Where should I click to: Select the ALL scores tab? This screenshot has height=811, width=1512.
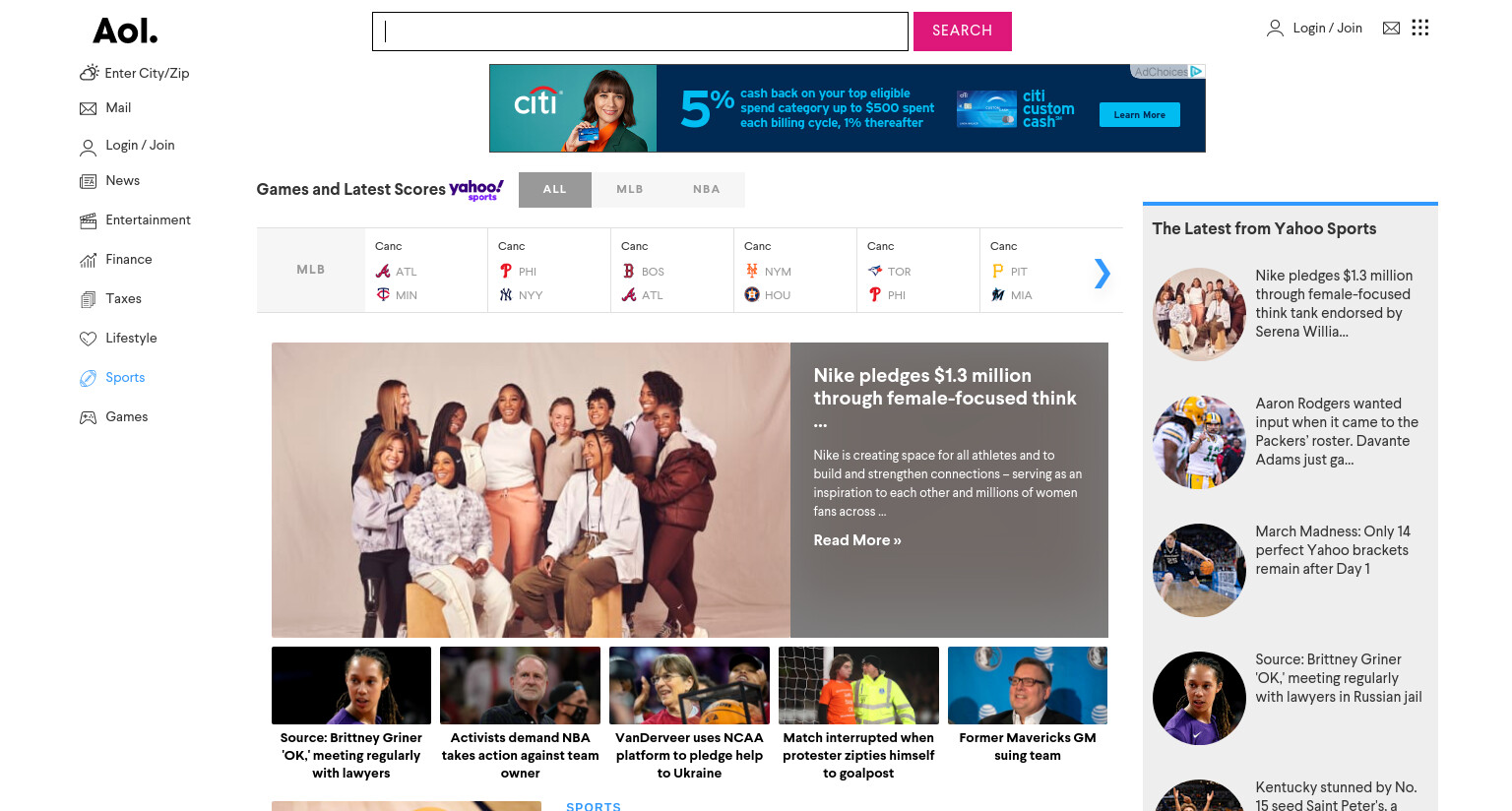click(x=555, y=190)
